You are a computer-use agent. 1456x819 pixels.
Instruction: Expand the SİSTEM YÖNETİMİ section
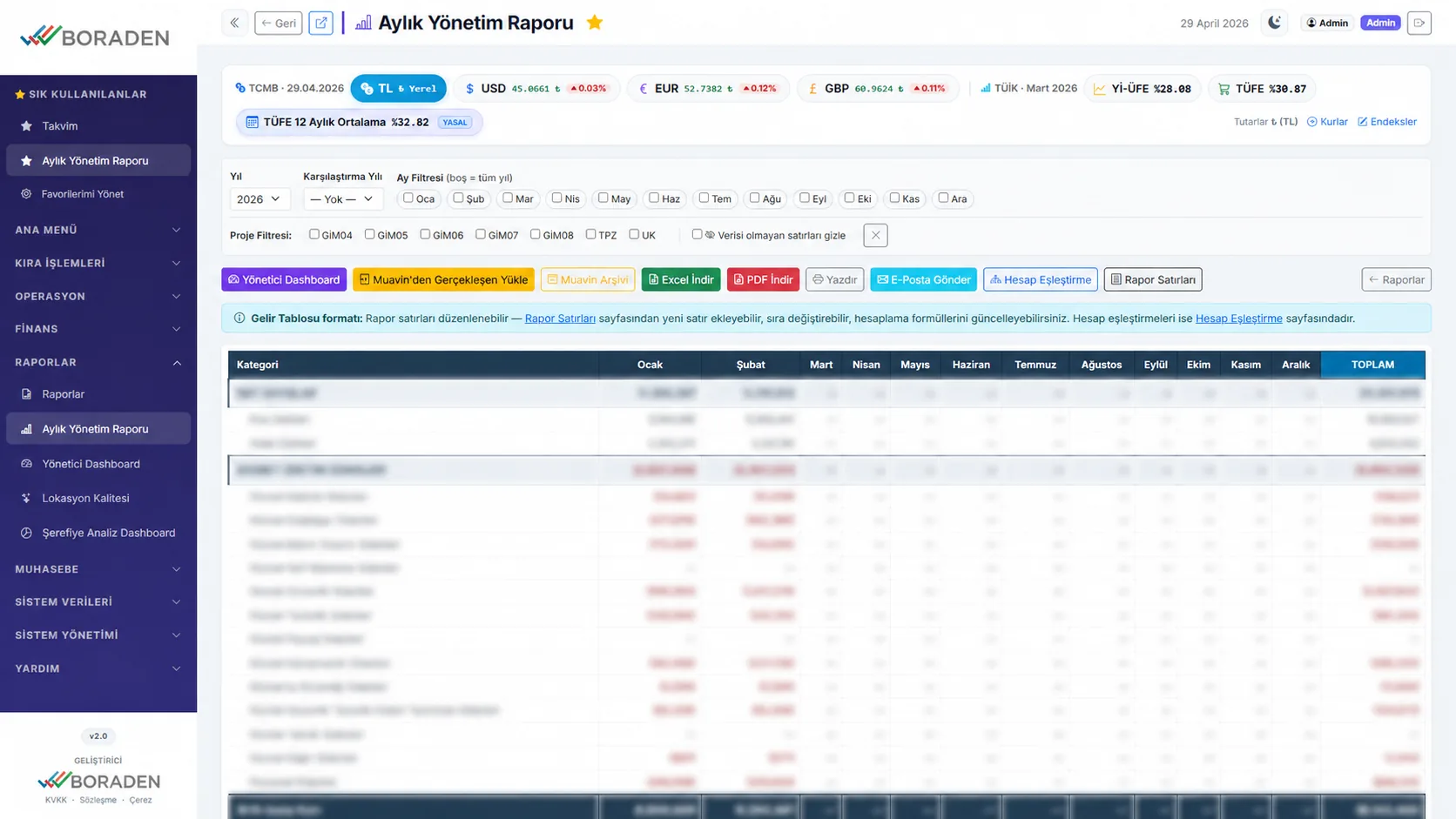tap(98, 635)
